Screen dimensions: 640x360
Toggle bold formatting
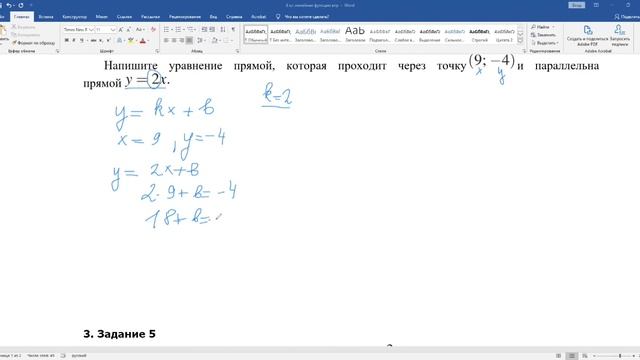pos(67,40)
